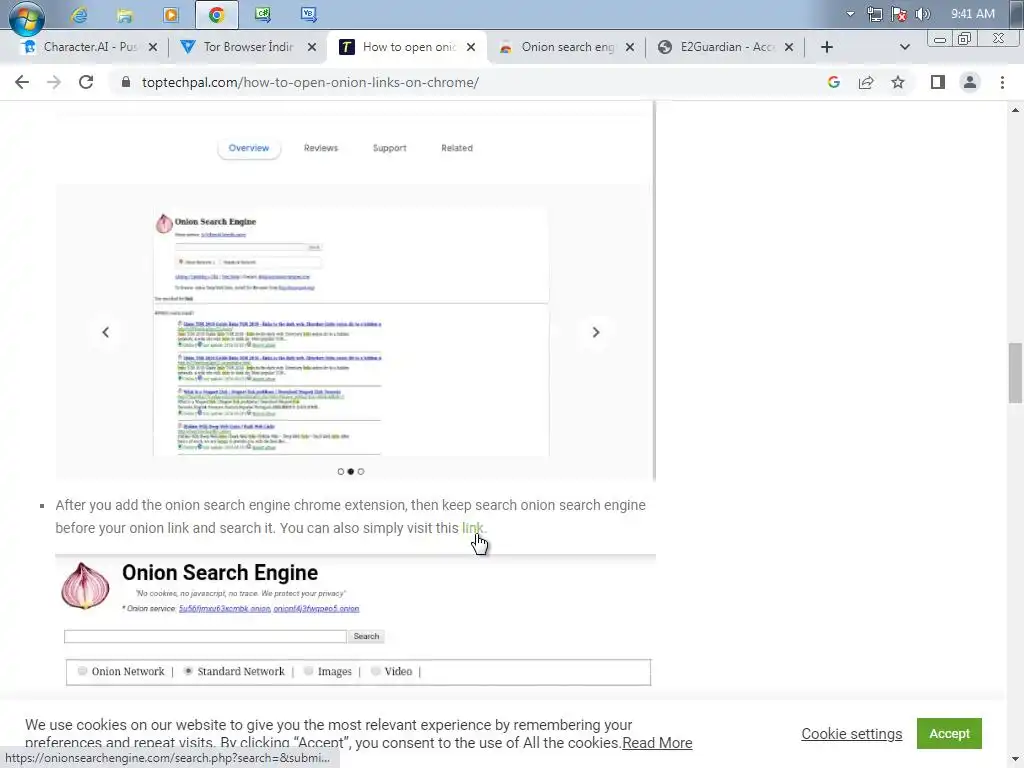
Task: Open a new tab with plus button
Action: coord(827,47)
